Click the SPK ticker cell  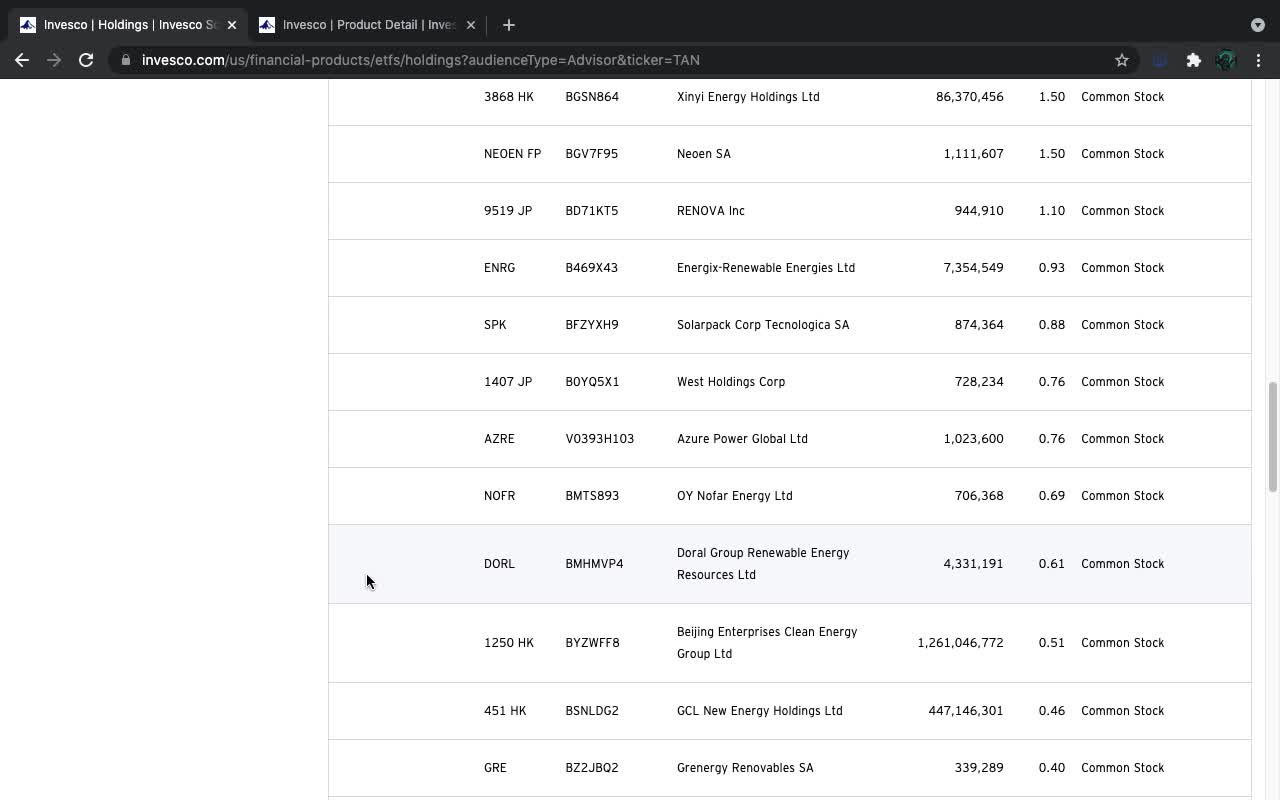pyautogui.click(x=495, y=325)
